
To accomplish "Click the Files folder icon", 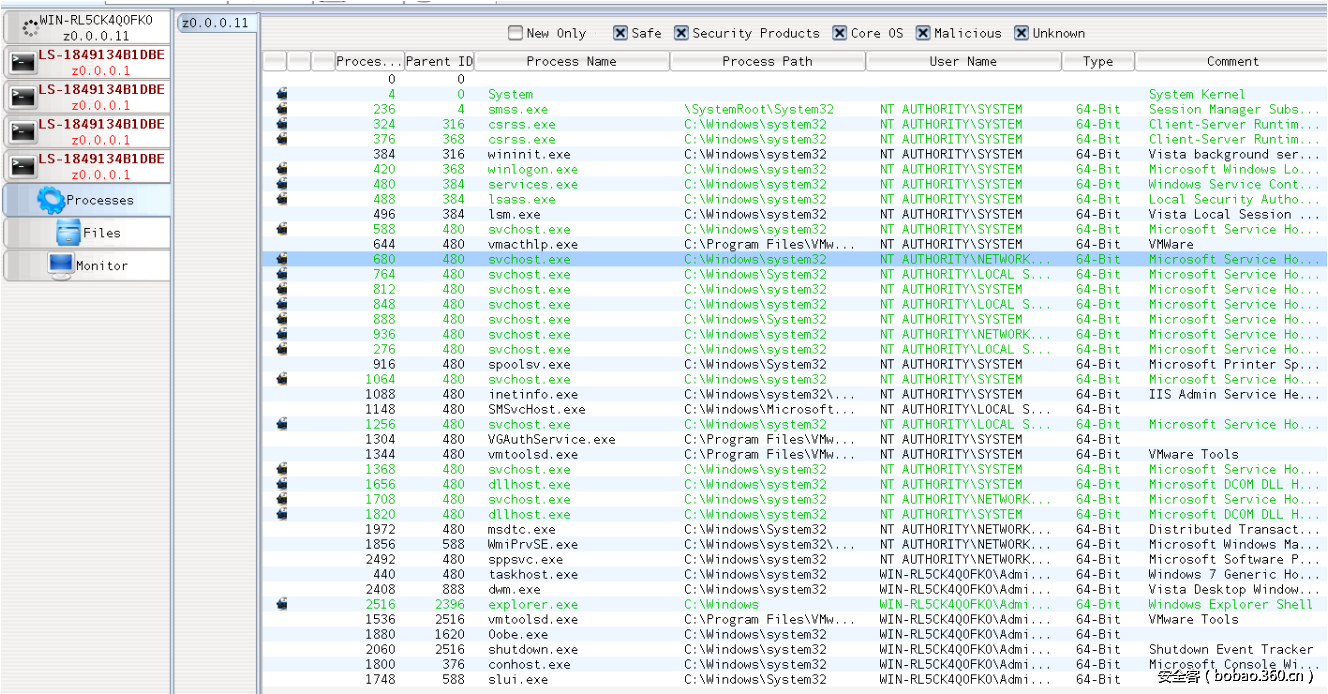I will 68,233.
